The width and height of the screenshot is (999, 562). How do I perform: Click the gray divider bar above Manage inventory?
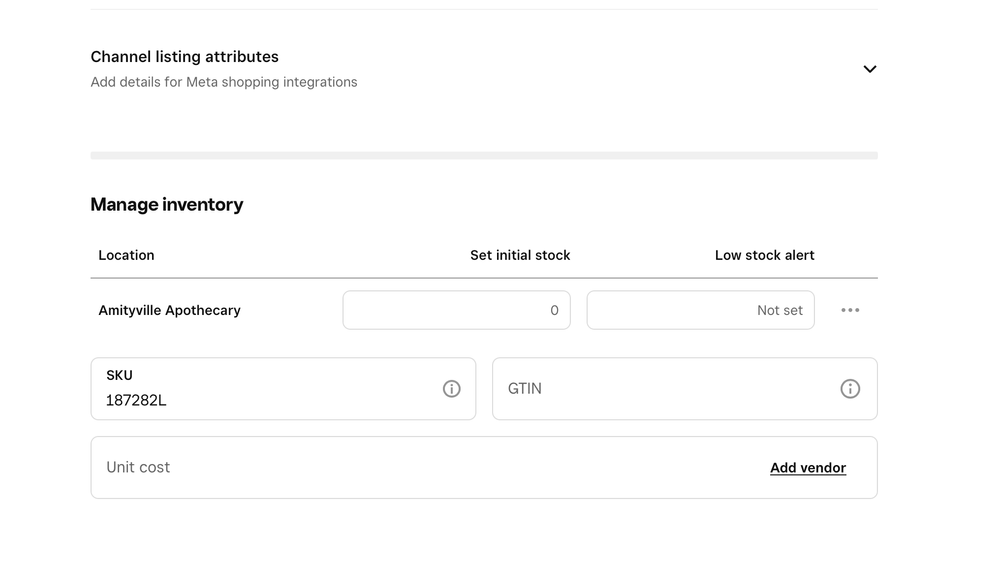coord(484,155)
